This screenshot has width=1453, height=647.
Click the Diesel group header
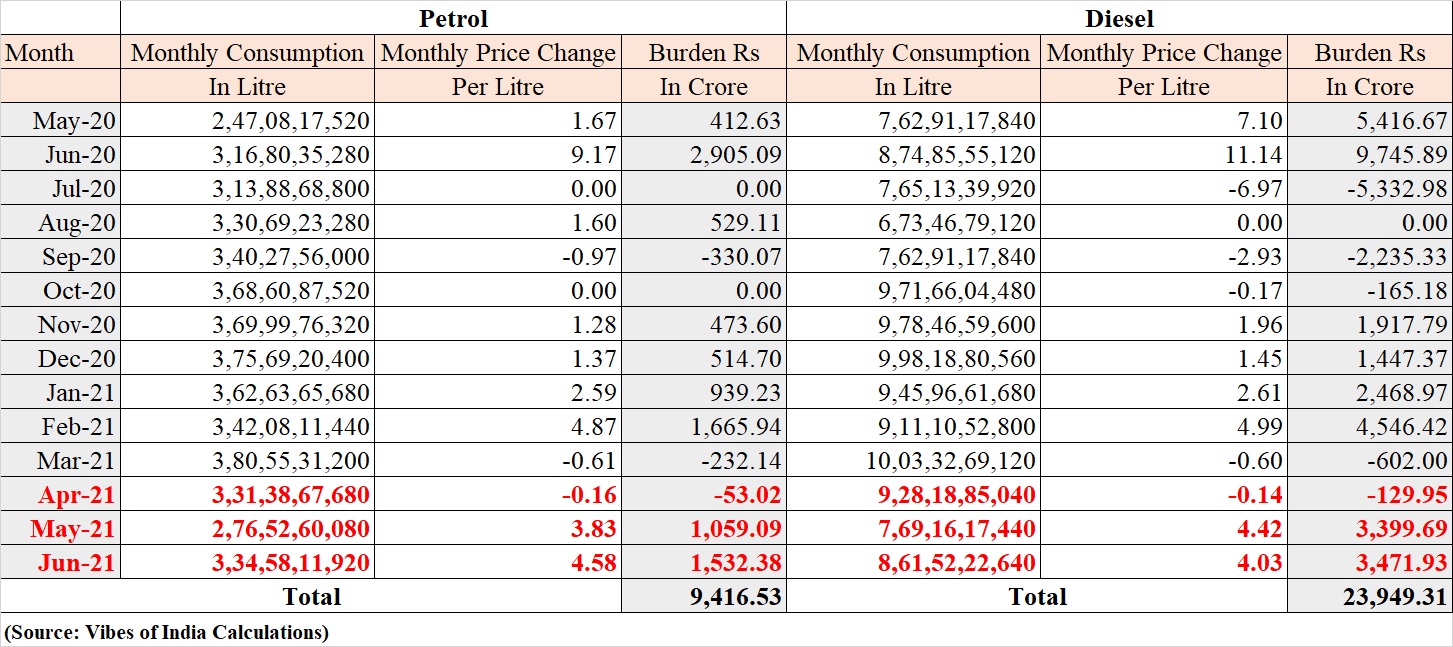click(1119, 18)
